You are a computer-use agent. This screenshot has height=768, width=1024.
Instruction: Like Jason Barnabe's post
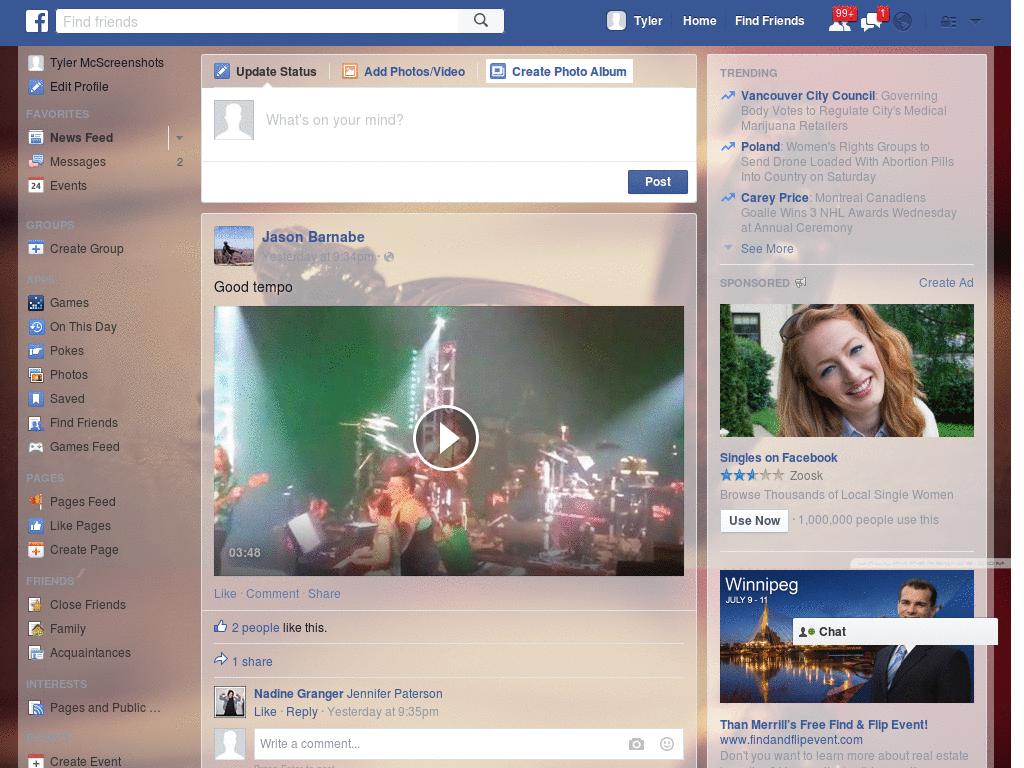tap(225, 594)
